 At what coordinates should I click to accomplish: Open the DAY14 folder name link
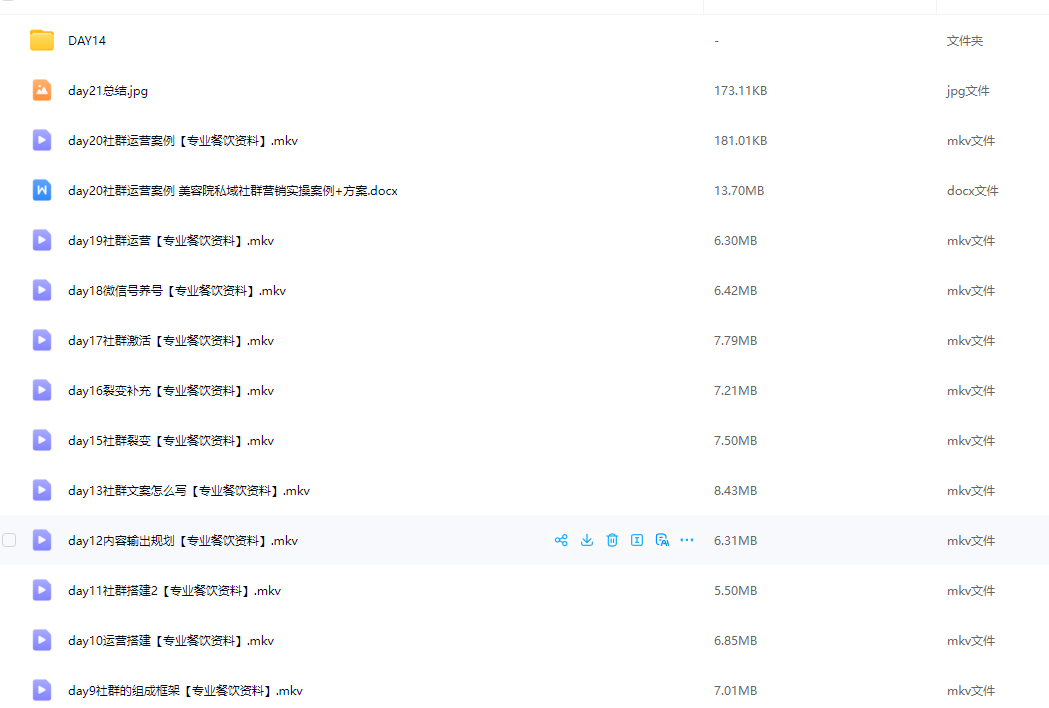(87, 41)
